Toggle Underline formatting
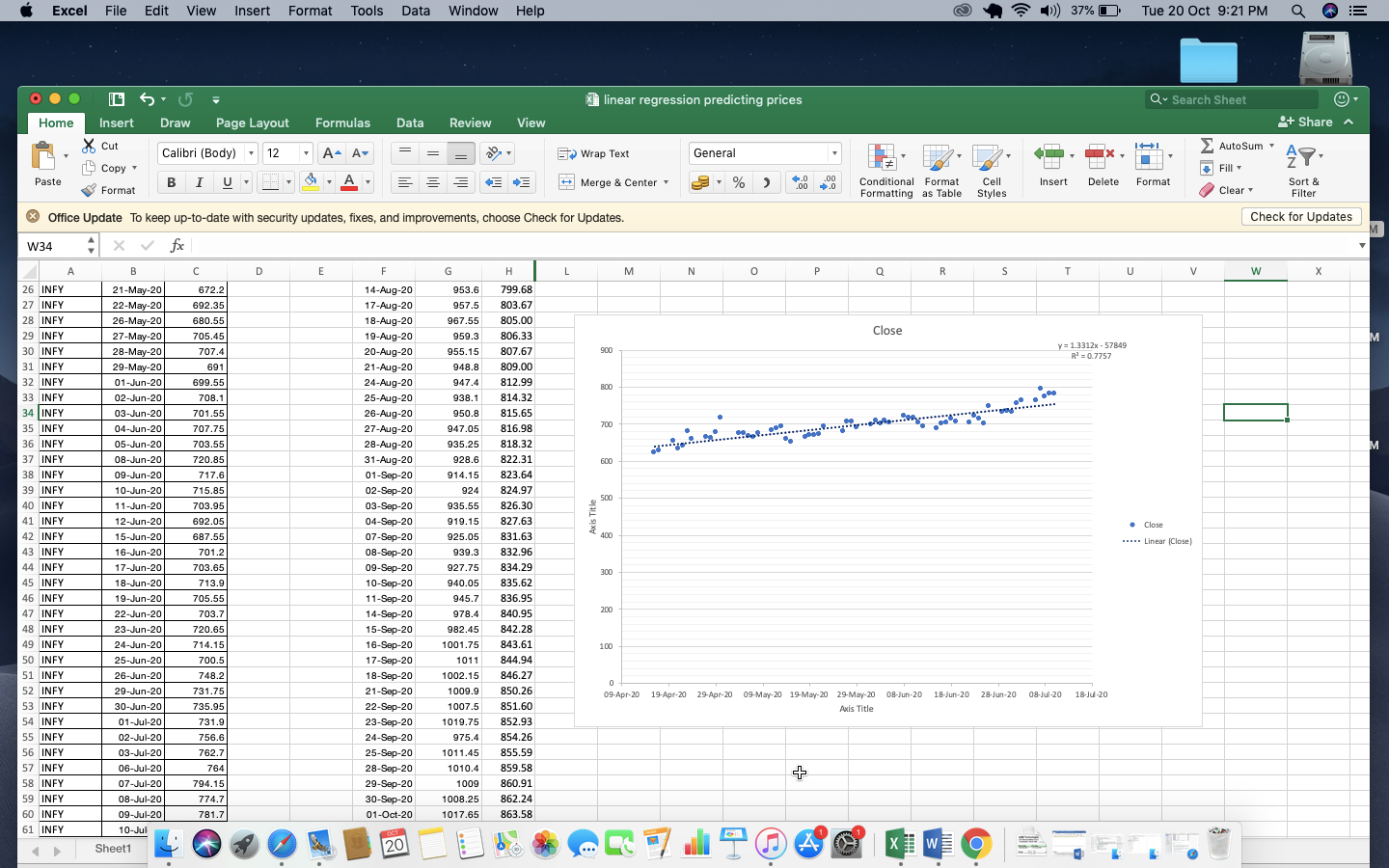This screenshot has width=1389, height=868. pyautogui.click(x=228, y=182)
